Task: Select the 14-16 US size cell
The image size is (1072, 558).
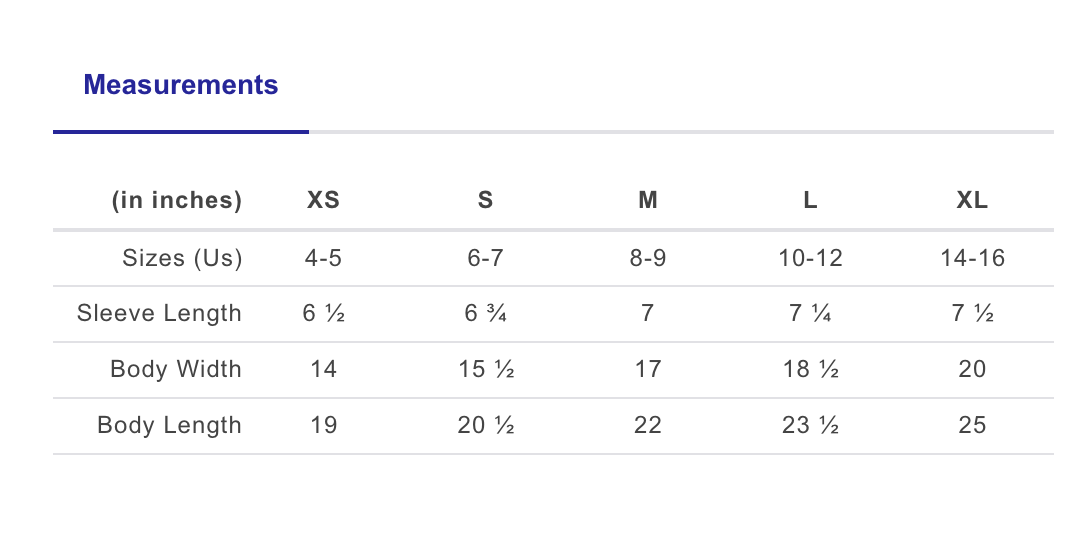Action: [972, 258]
